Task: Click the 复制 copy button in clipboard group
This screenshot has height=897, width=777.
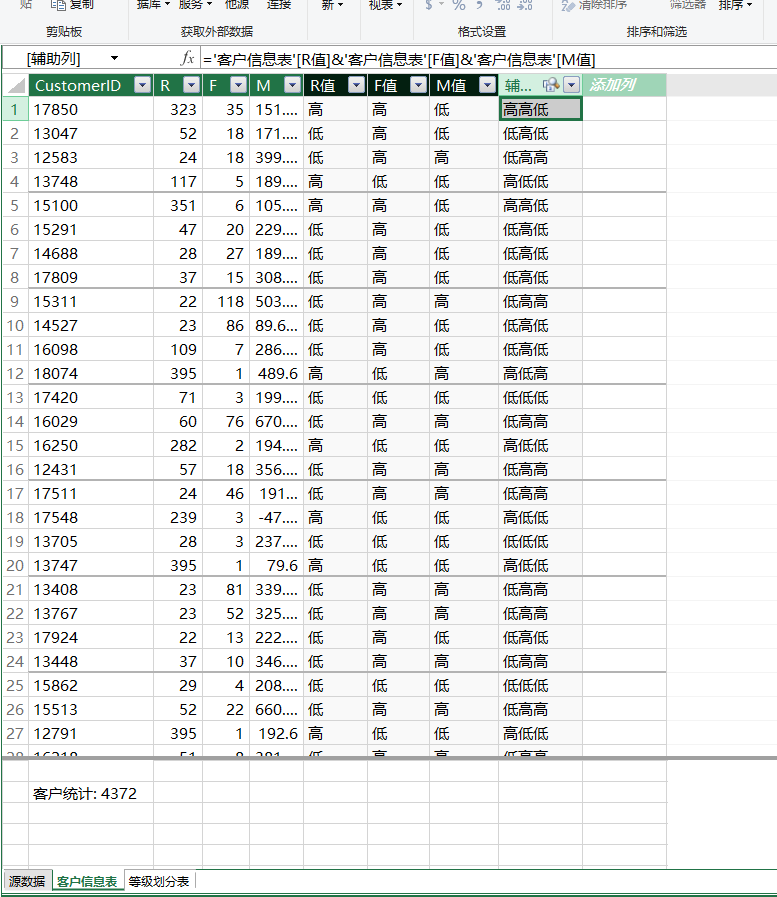Action: point(72,5)
